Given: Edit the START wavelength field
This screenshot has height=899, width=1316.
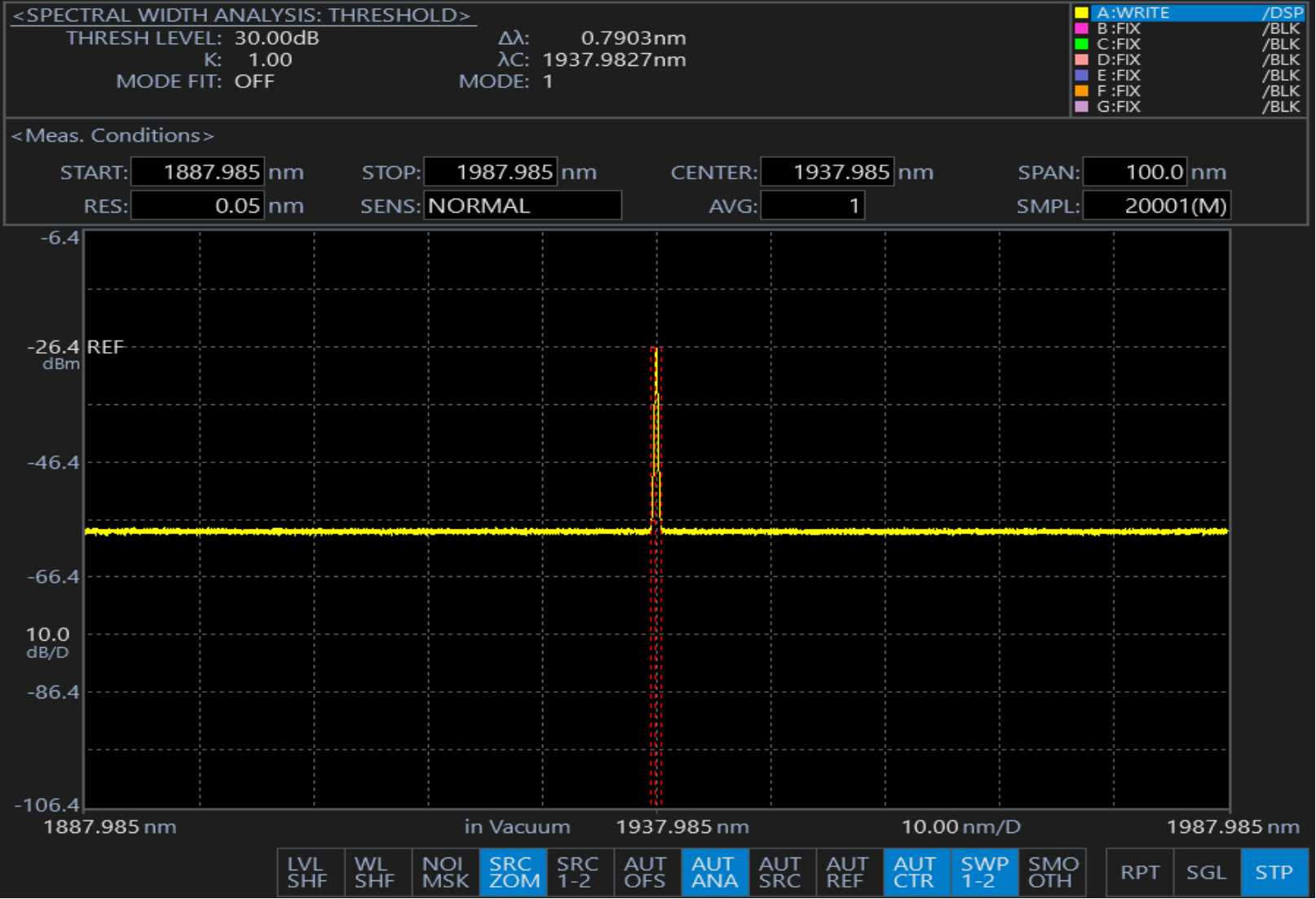Looking at the screenshot, I should pos(197,172).
